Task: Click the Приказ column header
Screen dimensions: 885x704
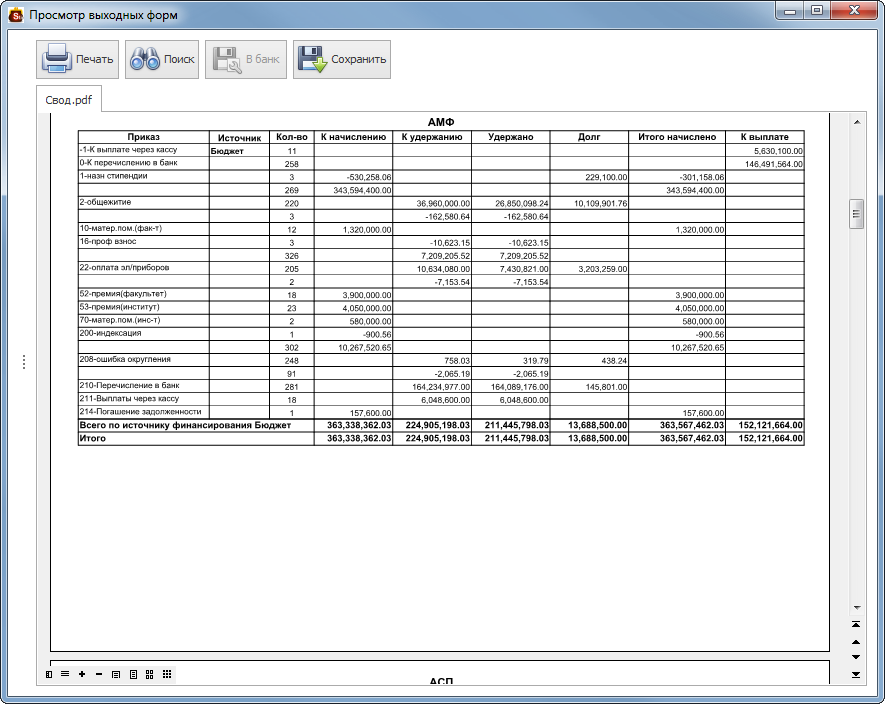Action: tap(143, 137)
